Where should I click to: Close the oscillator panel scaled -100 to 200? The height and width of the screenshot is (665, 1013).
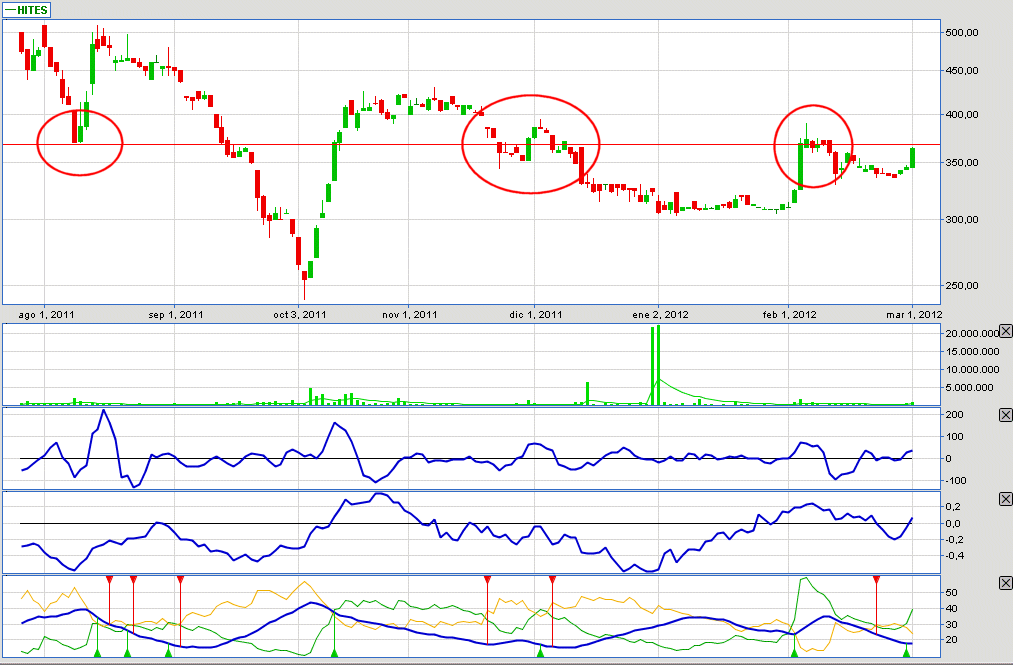tap(1005, 415)
